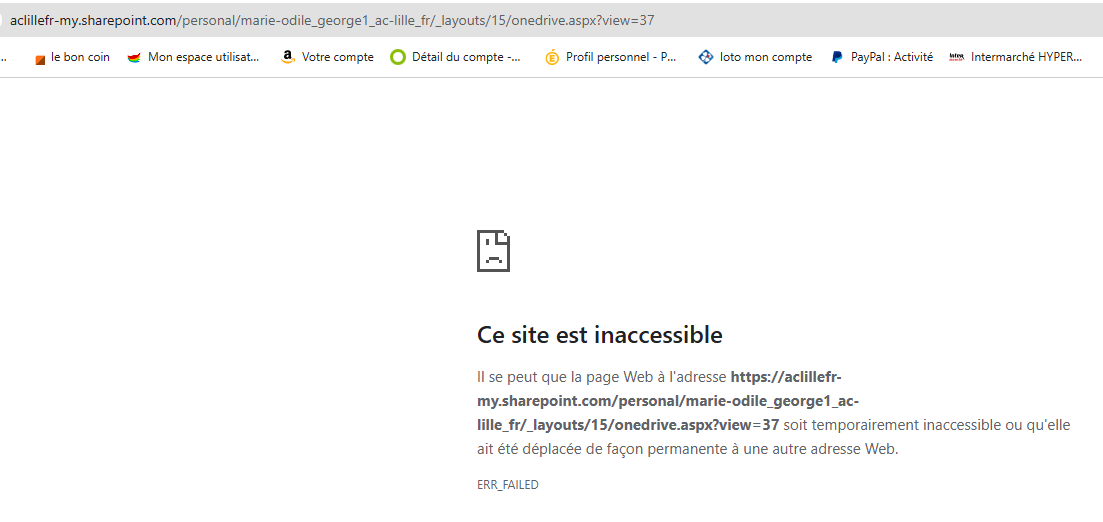Click the Amazon logo favicon
Image resolution: width=1103 pixels, height=522 pixels.
(x=286, y=58)
